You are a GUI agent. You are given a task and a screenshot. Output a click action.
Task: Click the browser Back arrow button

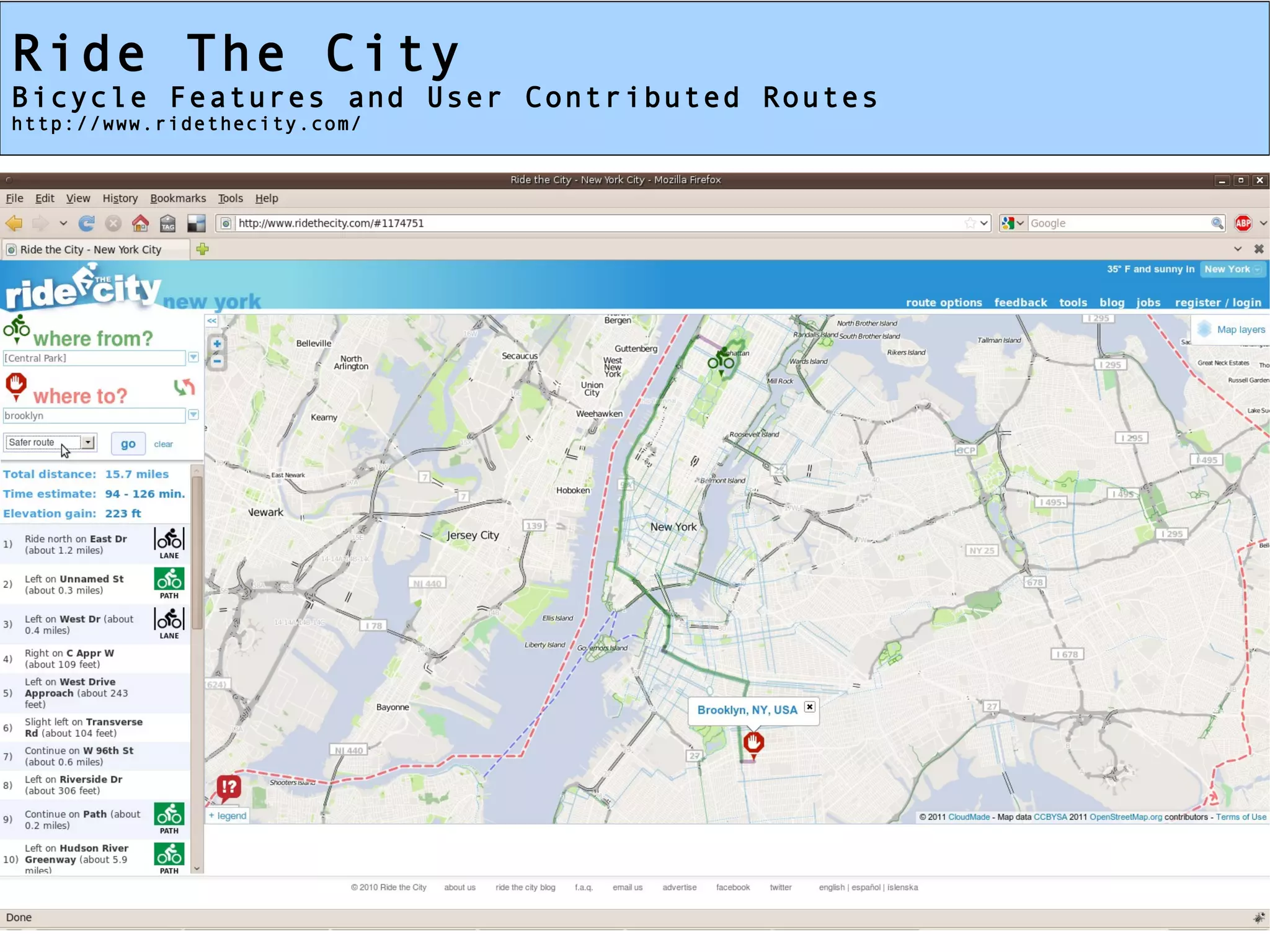14,223
